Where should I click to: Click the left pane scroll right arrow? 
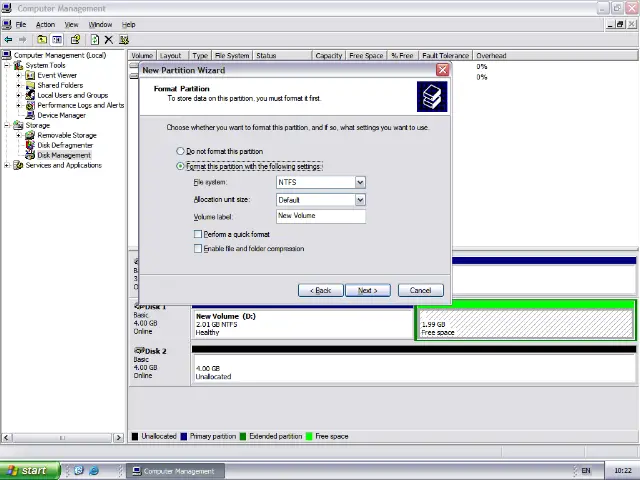[x=118, y=438]
